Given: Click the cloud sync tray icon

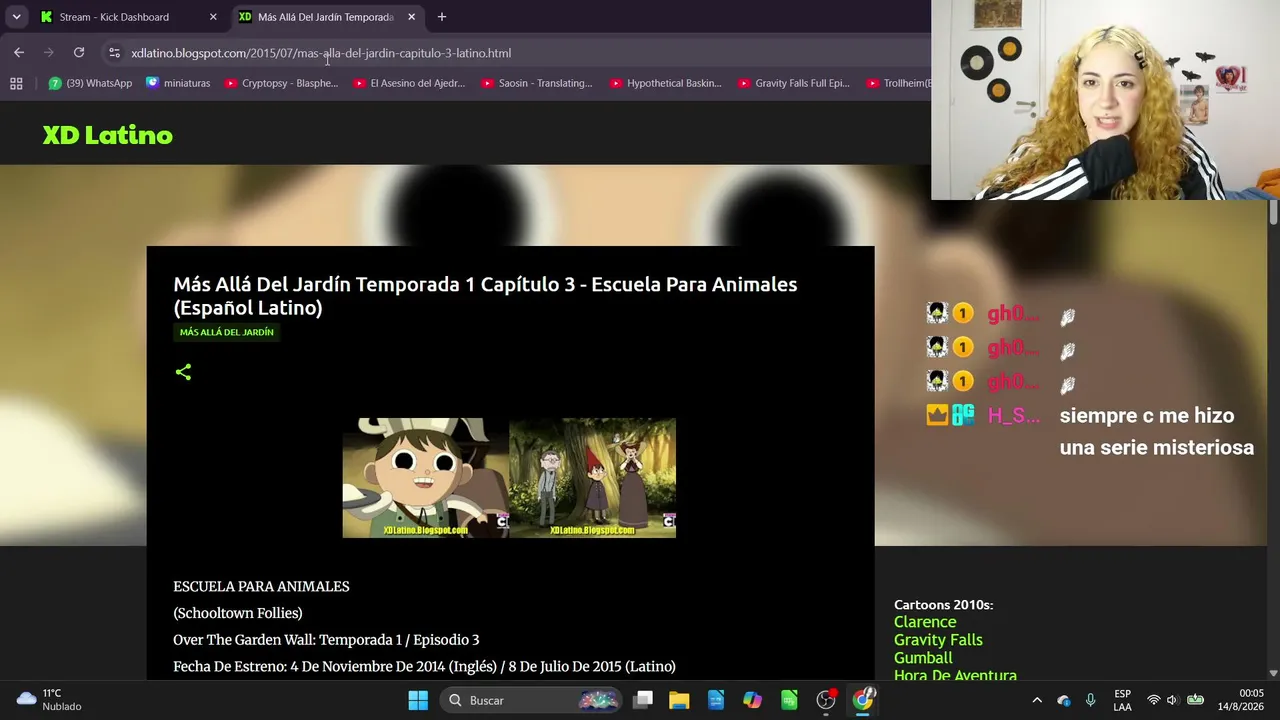Looking at the screenshot, I should click(x=1064, y=700).
